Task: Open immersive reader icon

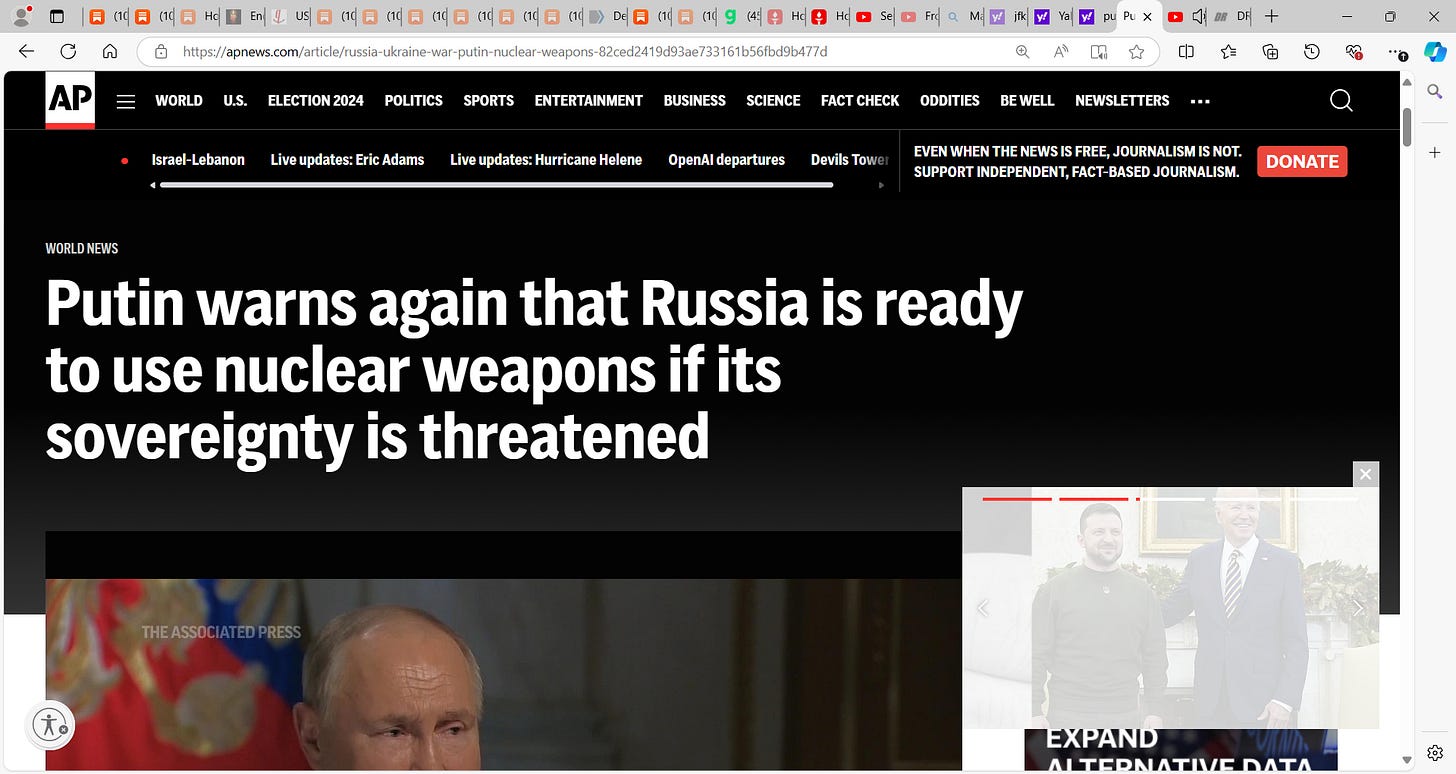Action: point(1099,52)
